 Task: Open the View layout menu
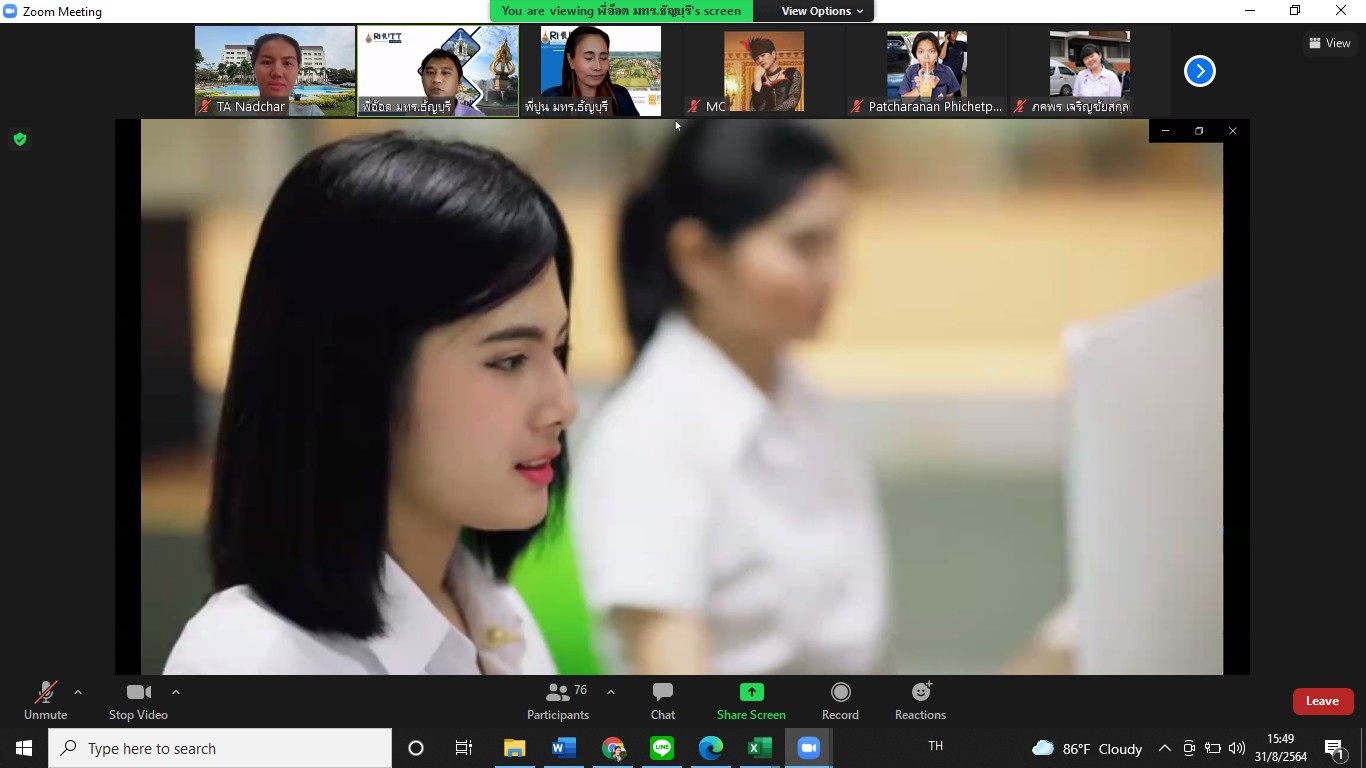click(1329, 43)
